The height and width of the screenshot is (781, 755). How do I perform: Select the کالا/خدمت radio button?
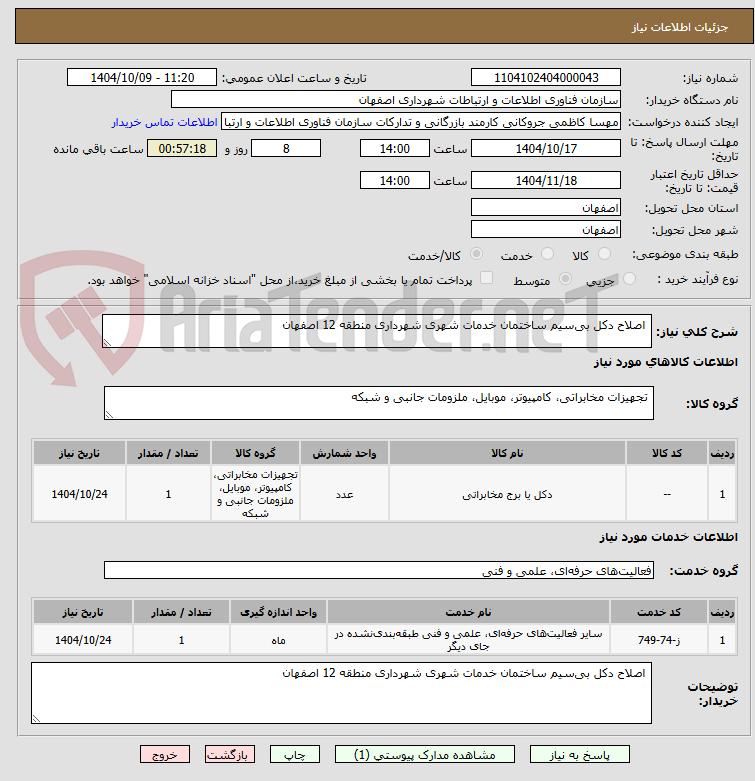(x=477, y=254)
